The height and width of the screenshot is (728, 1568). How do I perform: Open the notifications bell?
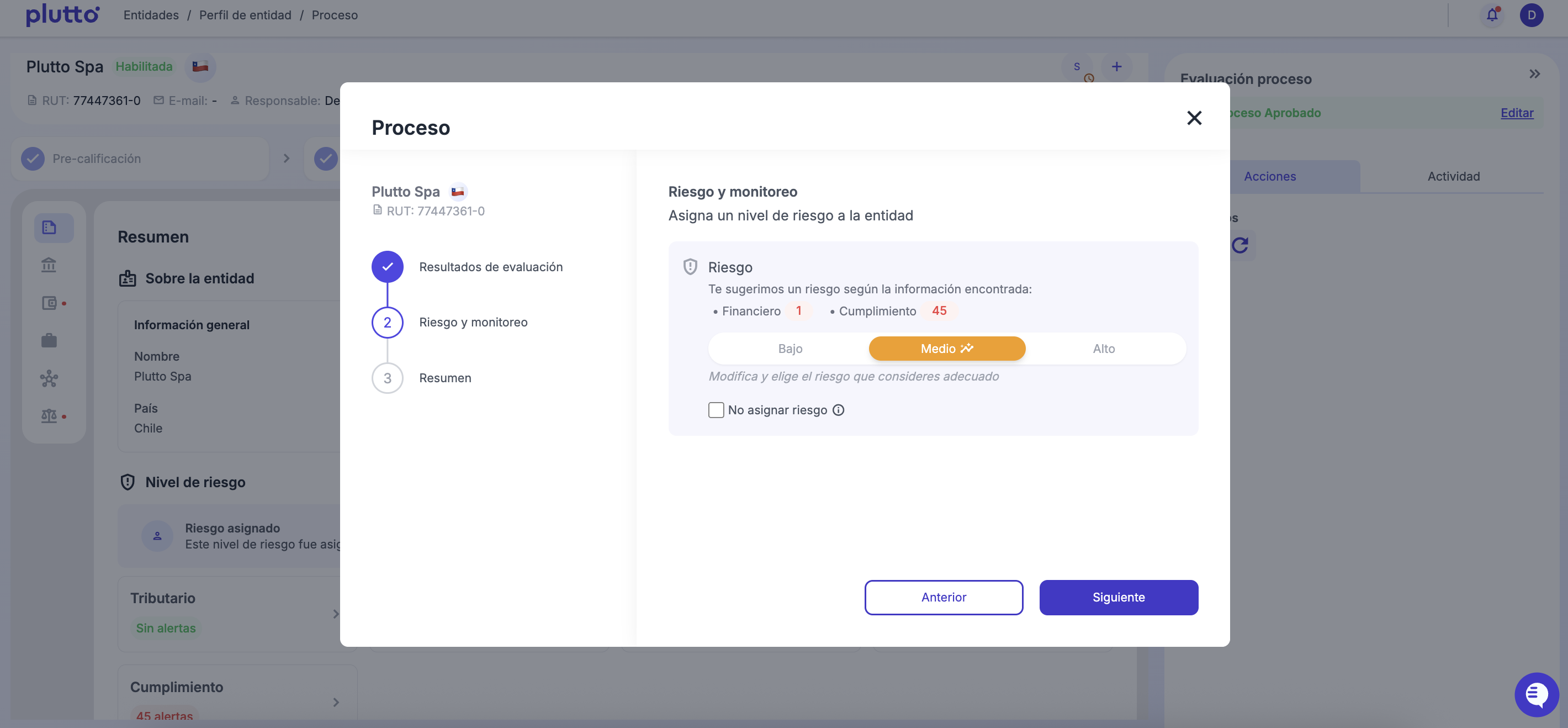click(x=1491, y=15)
